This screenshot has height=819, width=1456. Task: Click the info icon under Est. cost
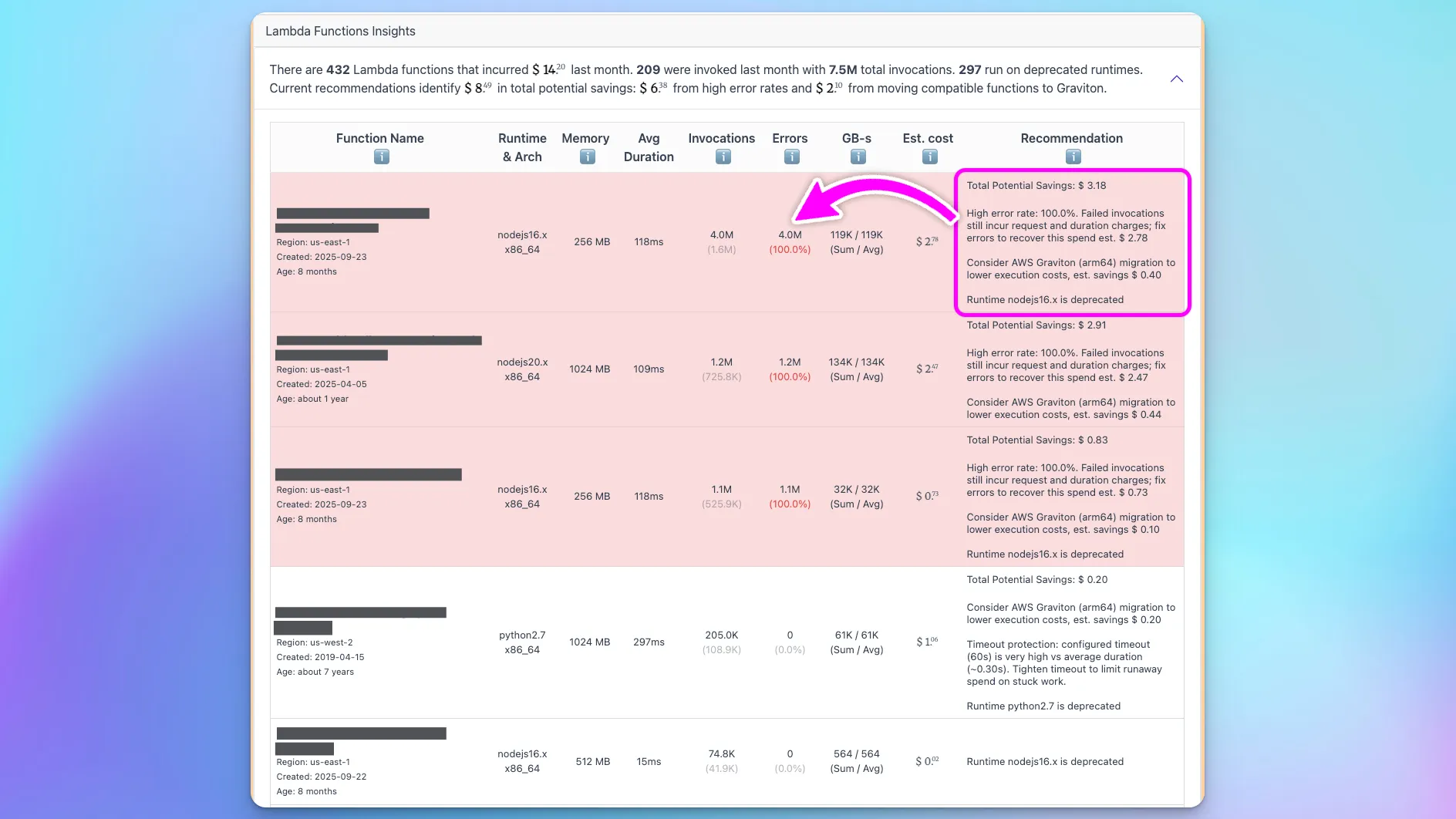tap(929, 157)
